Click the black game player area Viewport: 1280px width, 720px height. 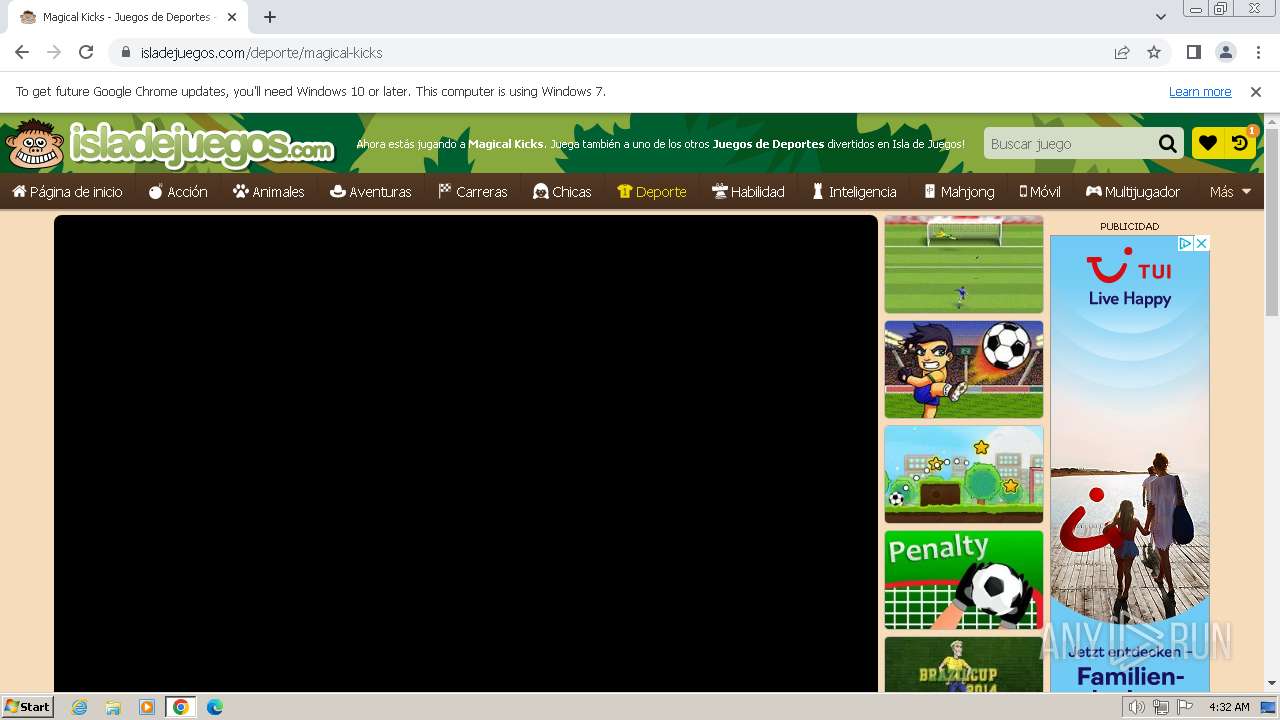pos(466,453)
